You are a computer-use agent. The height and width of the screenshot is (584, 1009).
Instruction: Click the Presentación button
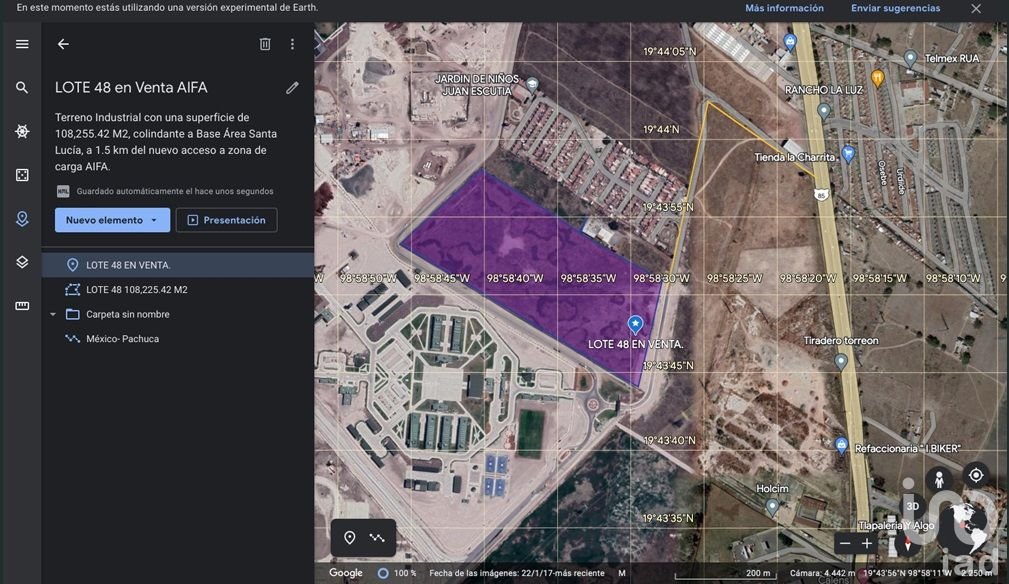coord(226,220)
